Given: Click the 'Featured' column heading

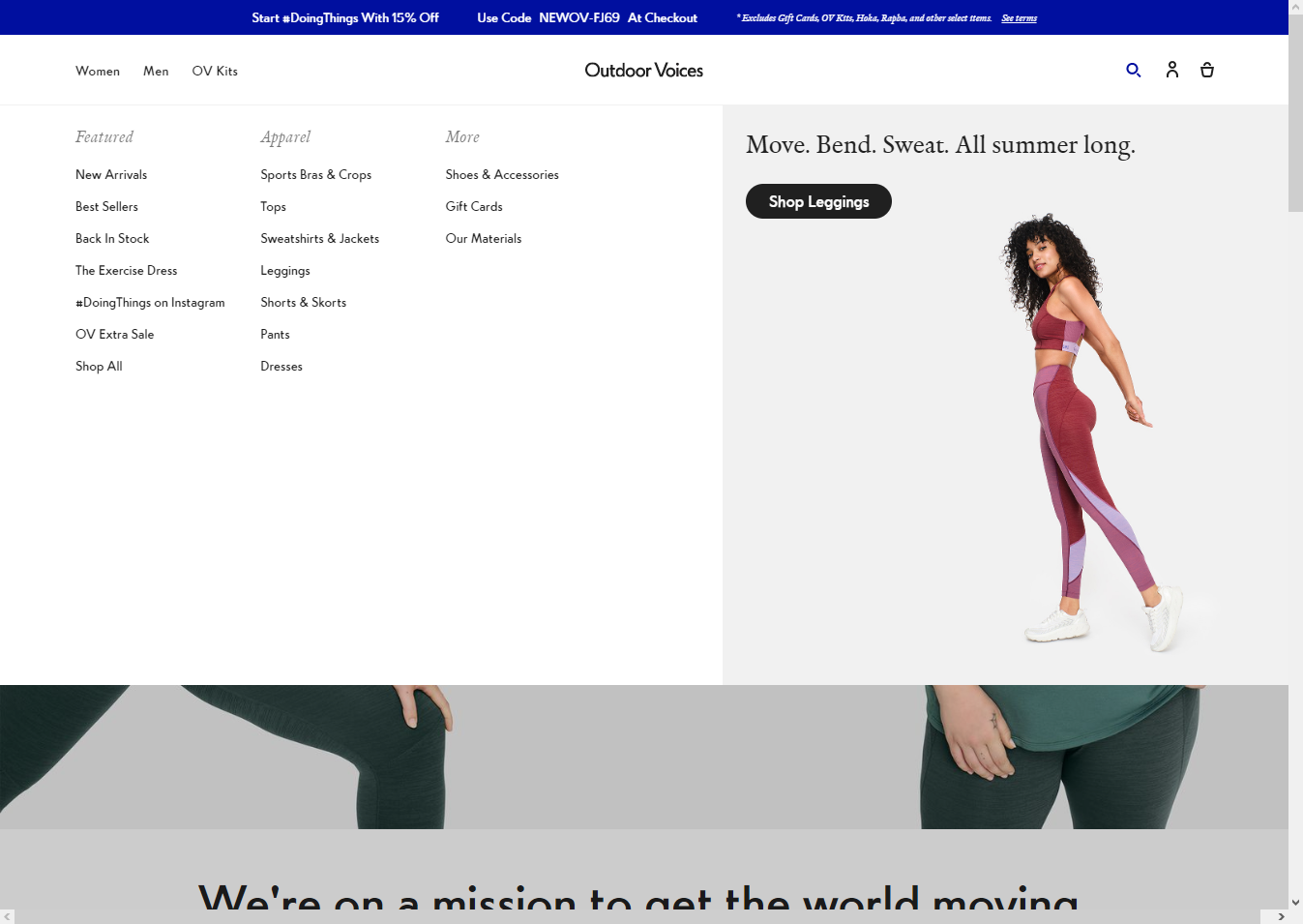Looking at the screenshot, I should 104,137.
